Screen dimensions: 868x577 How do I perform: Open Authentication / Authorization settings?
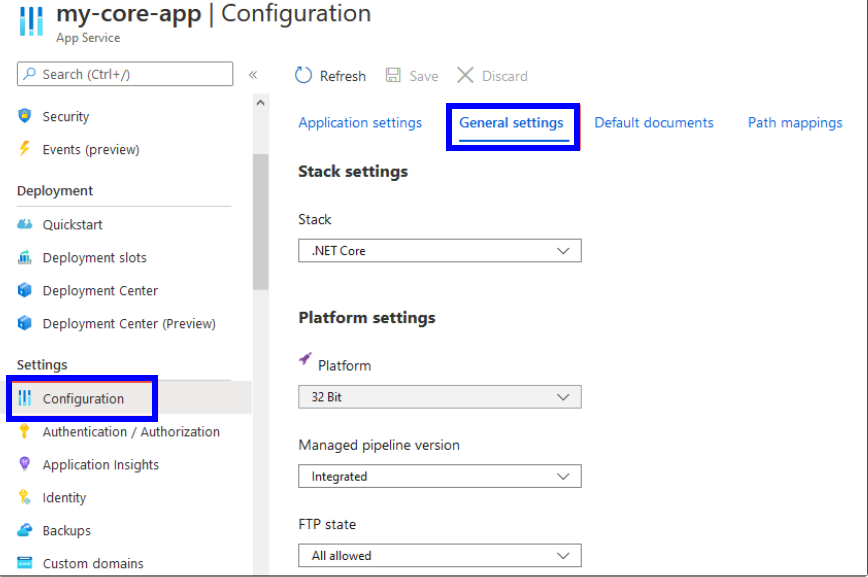131,431
